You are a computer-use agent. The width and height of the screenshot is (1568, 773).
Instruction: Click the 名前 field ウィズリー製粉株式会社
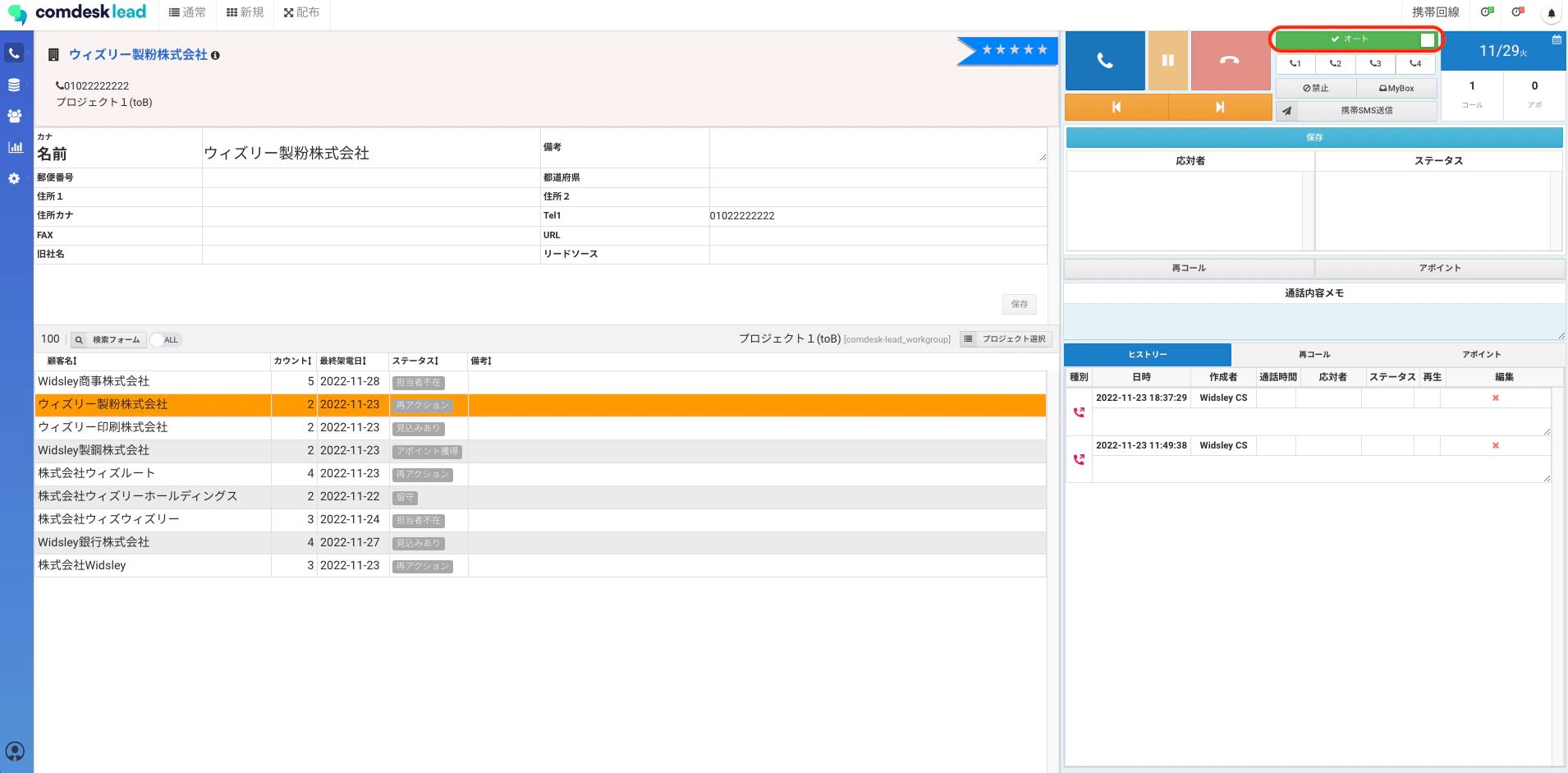(370, 153)
